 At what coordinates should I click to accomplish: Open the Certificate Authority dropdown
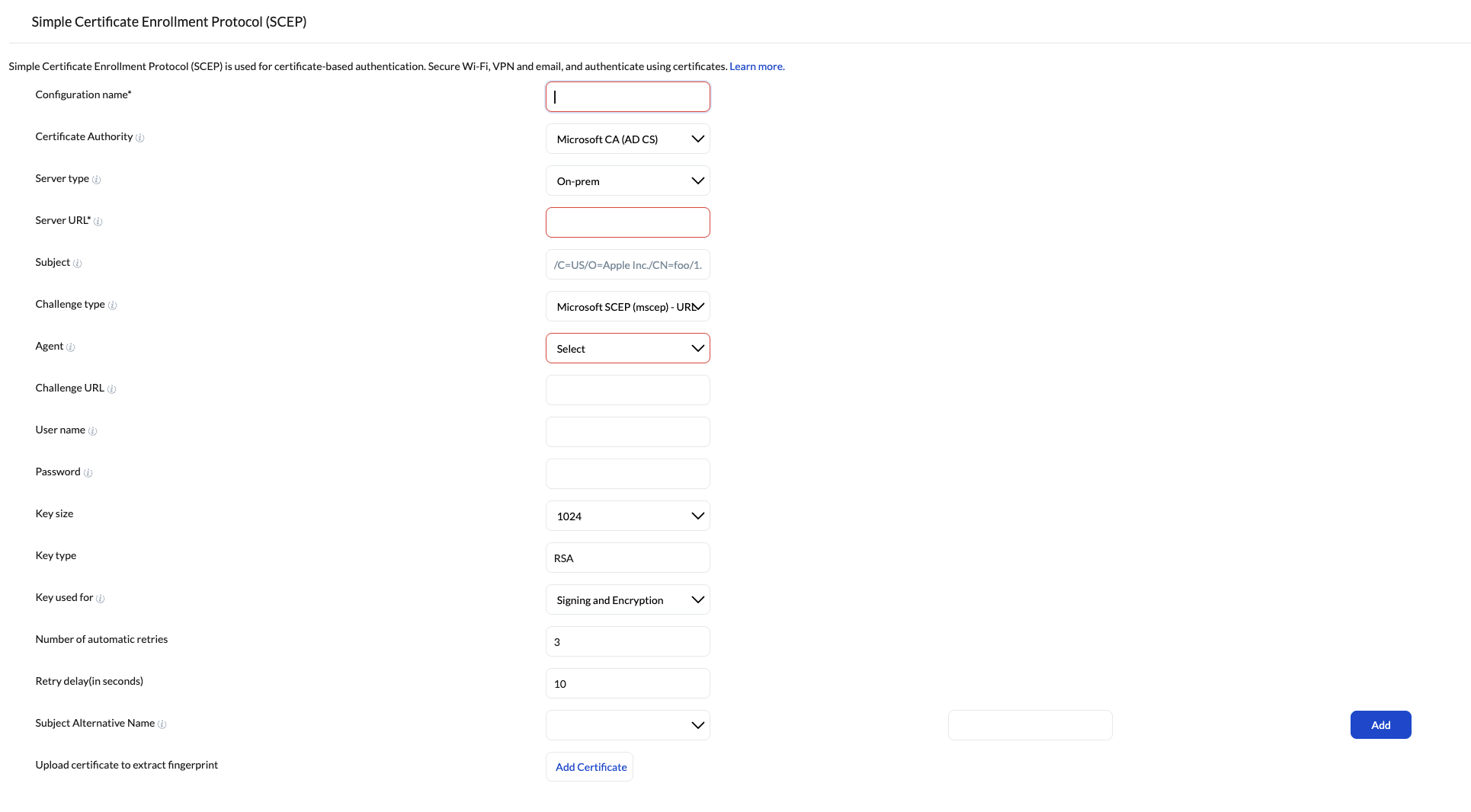tap(627, 139)
